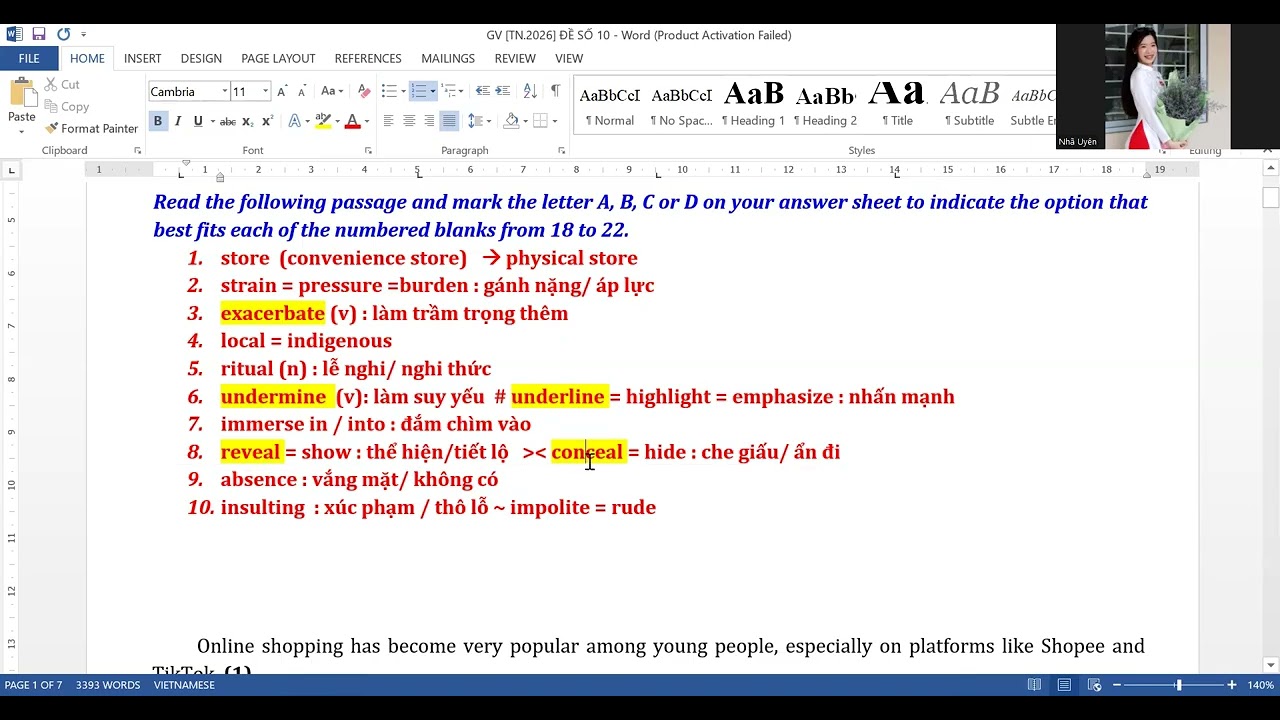Image resolution: width=1280 pixels, height=720 pixels.
Task: Click the zoom slider handle
Action: point(1179,685)
